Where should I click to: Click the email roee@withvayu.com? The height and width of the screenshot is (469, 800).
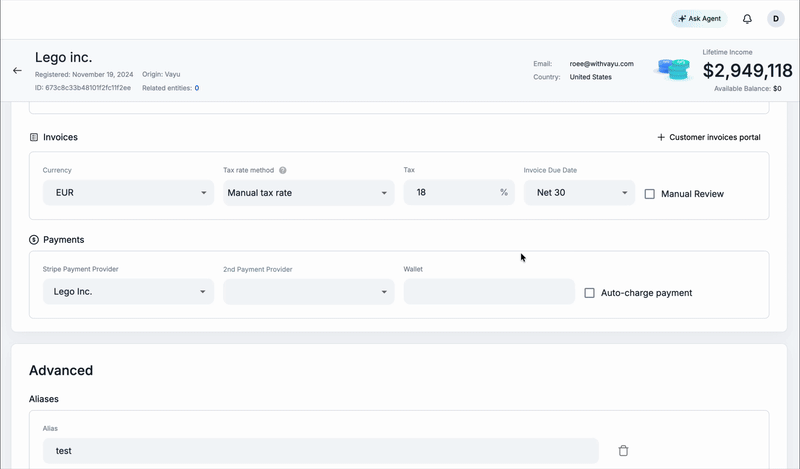pyautogui.click(x=602, y=64)
